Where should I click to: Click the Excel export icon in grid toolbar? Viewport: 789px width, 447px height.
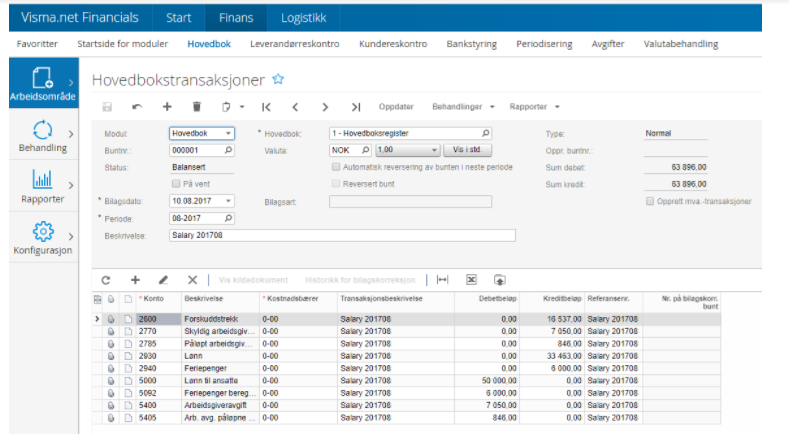pyautogui.click(x=471, y=280)
